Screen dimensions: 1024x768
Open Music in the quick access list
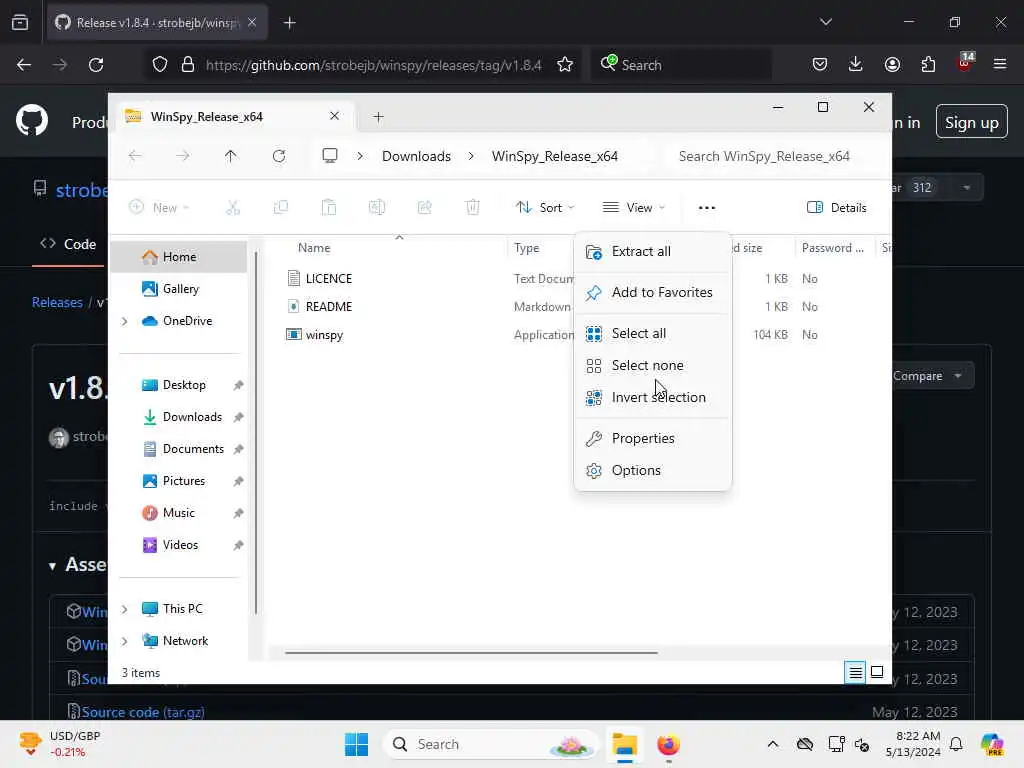pos(178,513)
